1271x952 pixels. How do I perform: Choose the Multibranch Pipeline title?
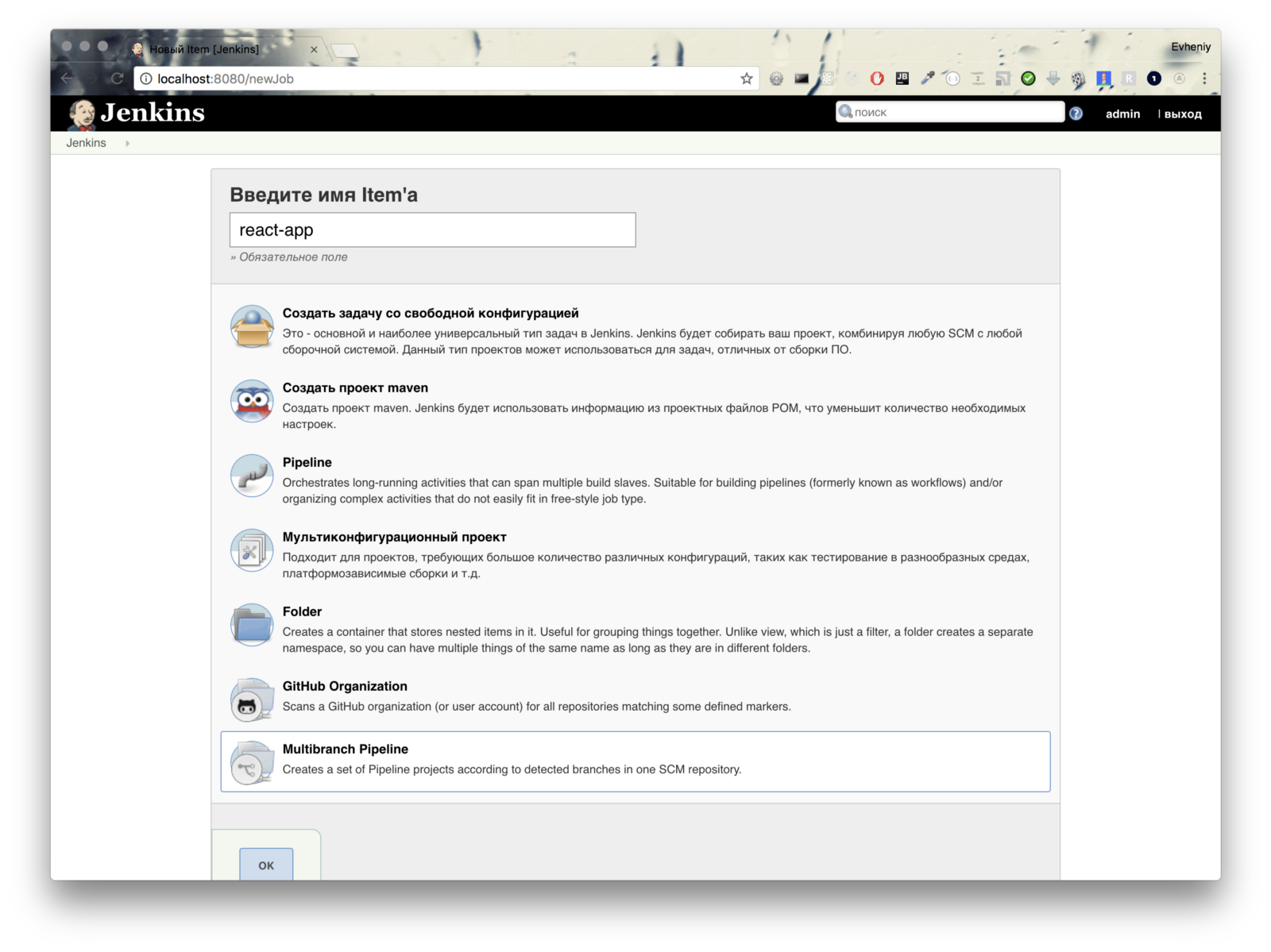[346, 749]
